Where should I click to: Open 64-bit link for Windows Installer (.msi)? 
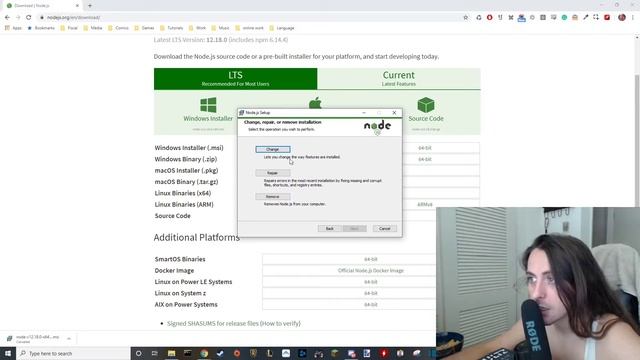point(425,148)
